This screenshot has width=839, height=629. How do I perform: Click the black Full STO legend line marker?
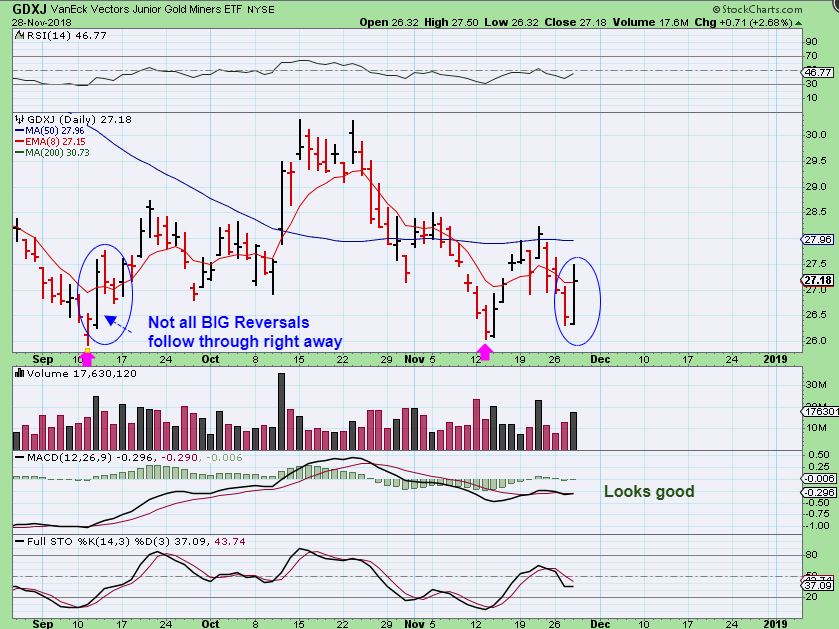(x=20, y=542)
